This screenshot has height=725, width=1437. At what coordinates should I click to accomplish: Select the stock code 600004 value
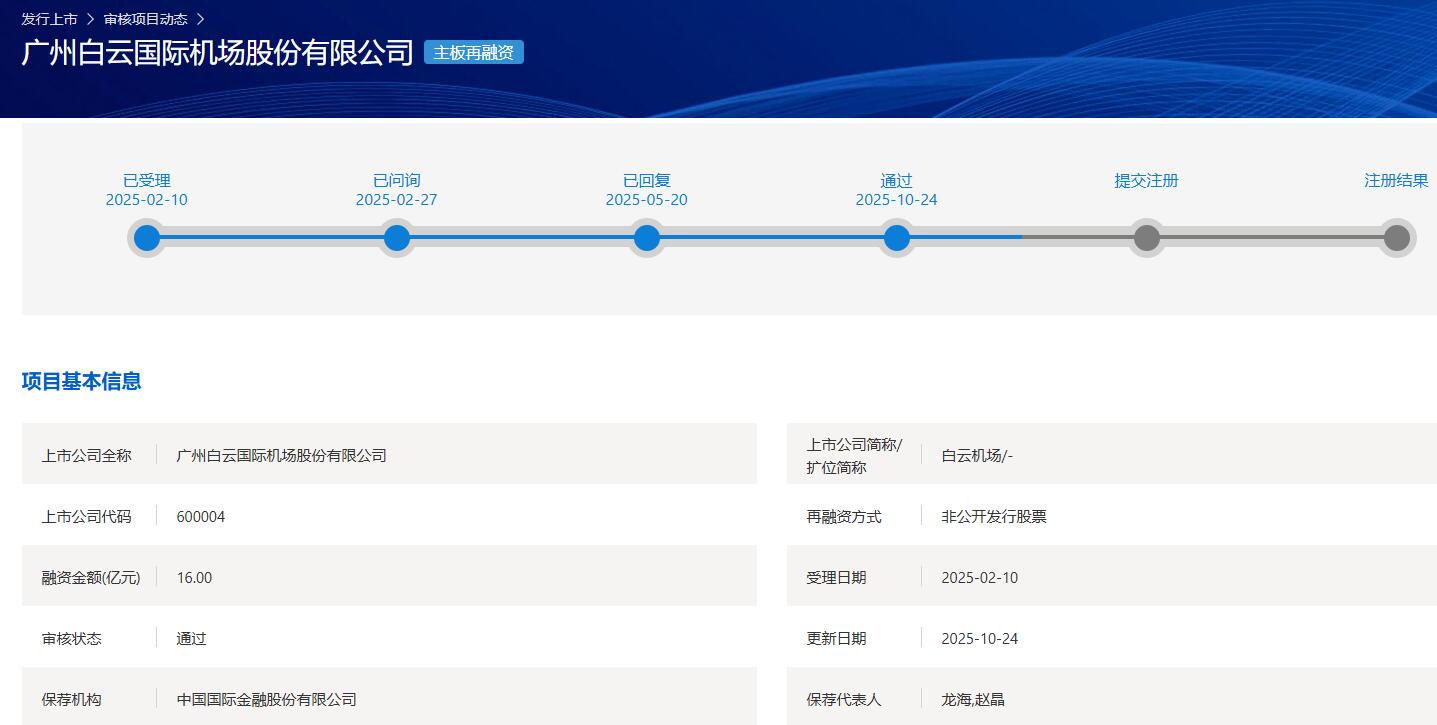(201, 516)
